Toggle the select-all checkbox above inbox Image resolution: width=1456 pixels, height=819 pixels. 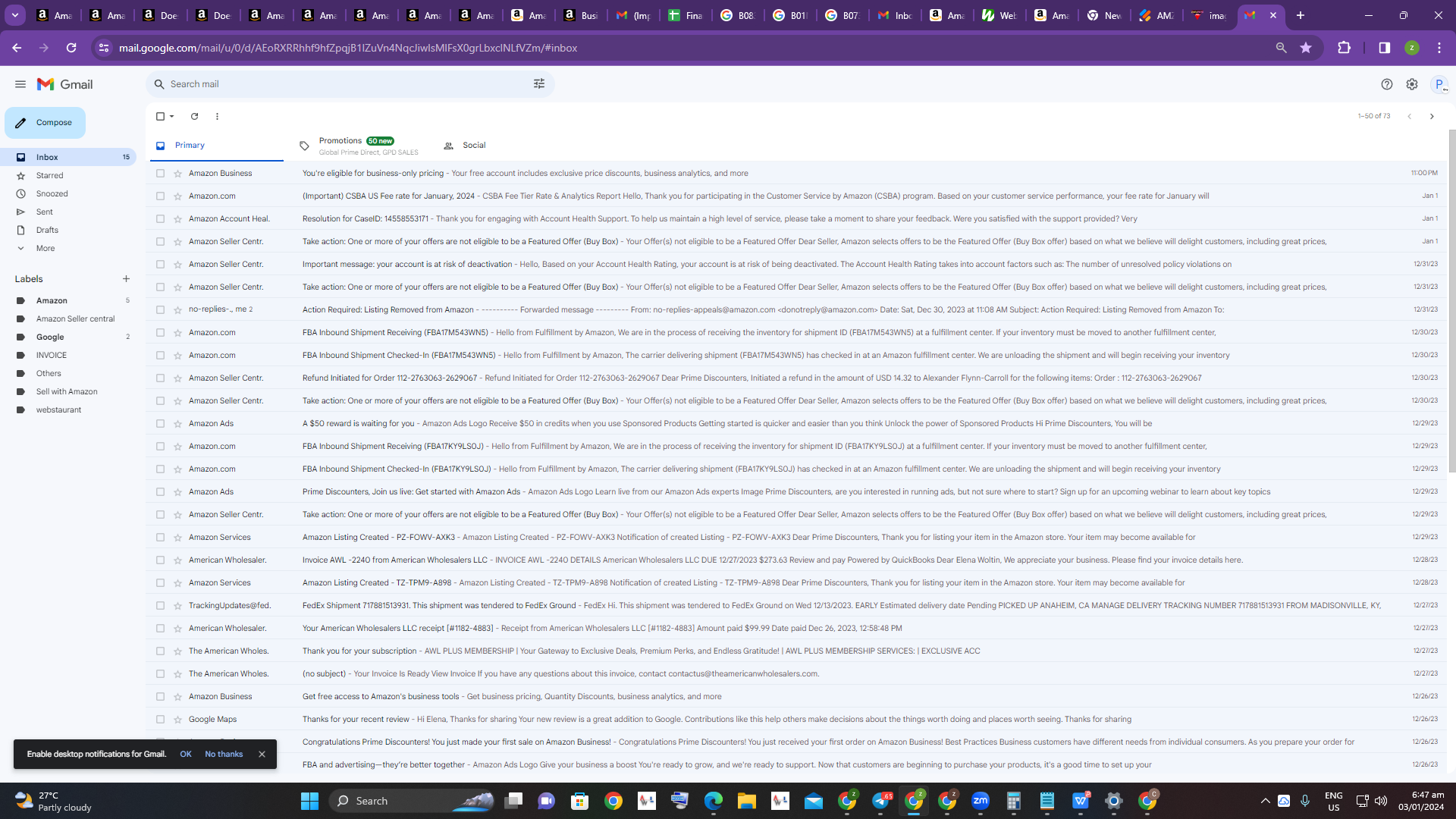[160, 116]
